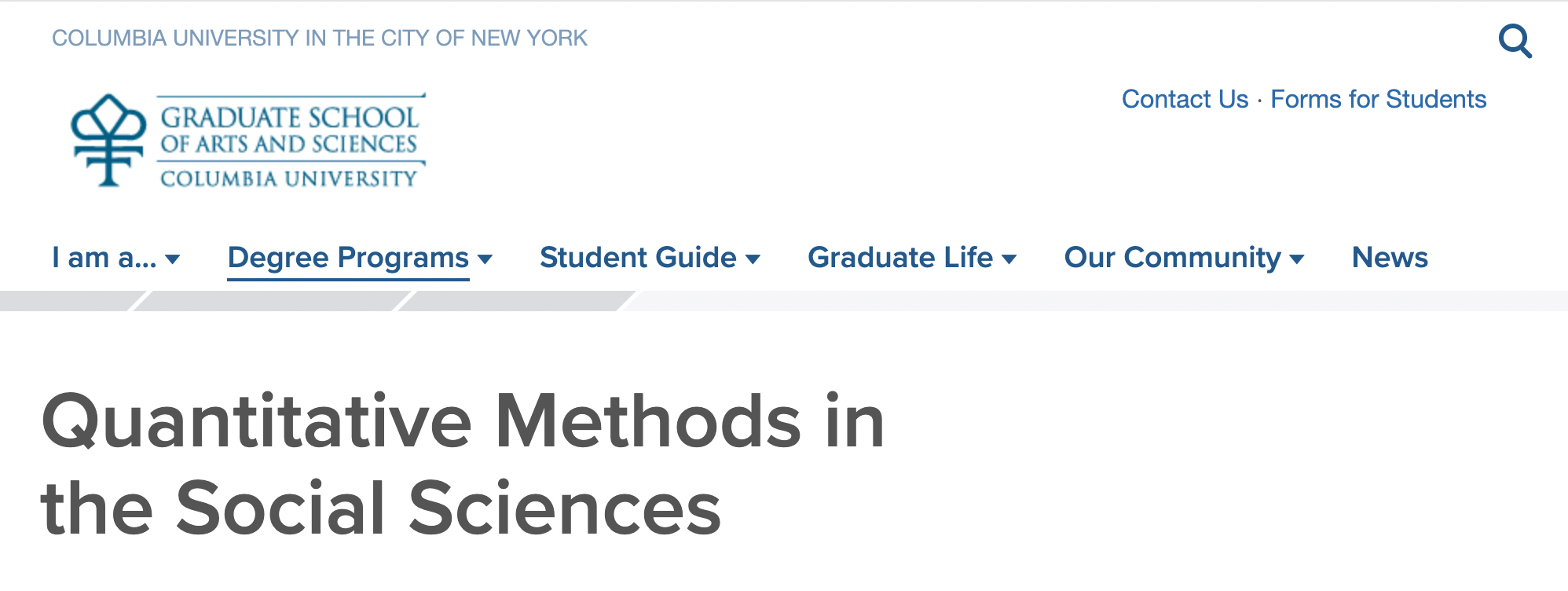Expand the Student Guide dropdown arrow
Screen dimensions: 1568x591
[753, 259]
